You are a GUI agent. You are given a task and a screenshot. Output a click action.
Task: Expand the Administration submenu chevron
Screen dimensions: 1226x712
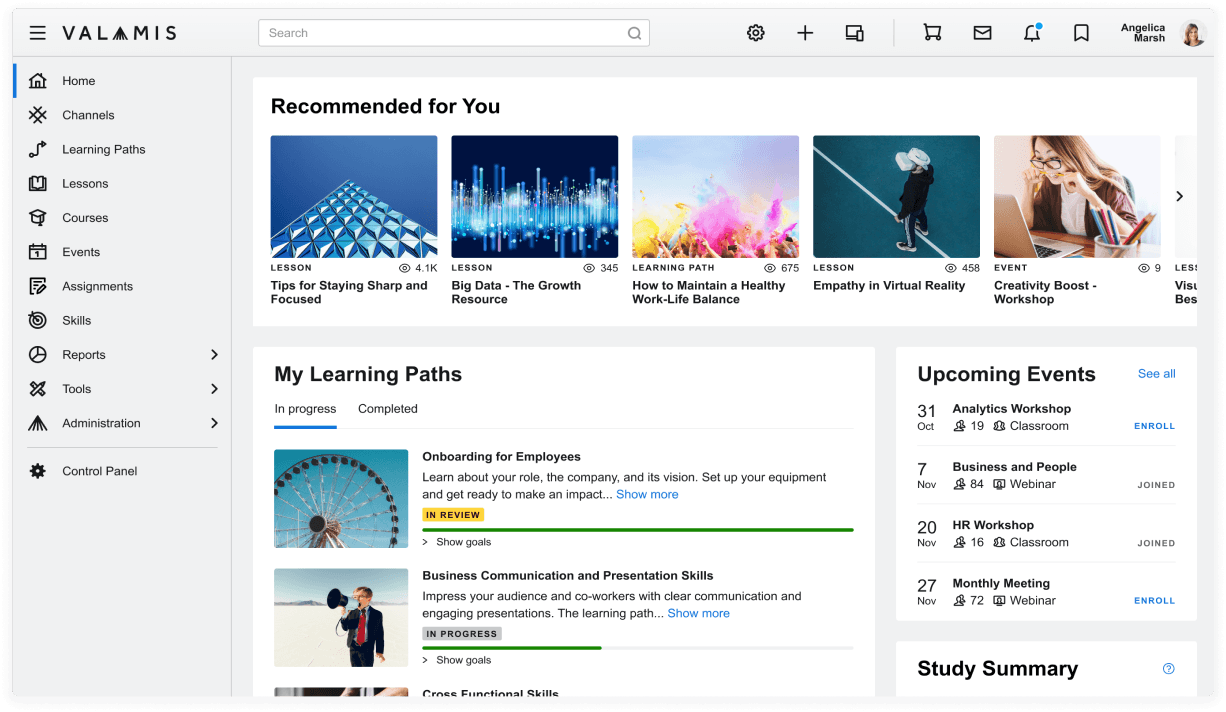(214, 423)
